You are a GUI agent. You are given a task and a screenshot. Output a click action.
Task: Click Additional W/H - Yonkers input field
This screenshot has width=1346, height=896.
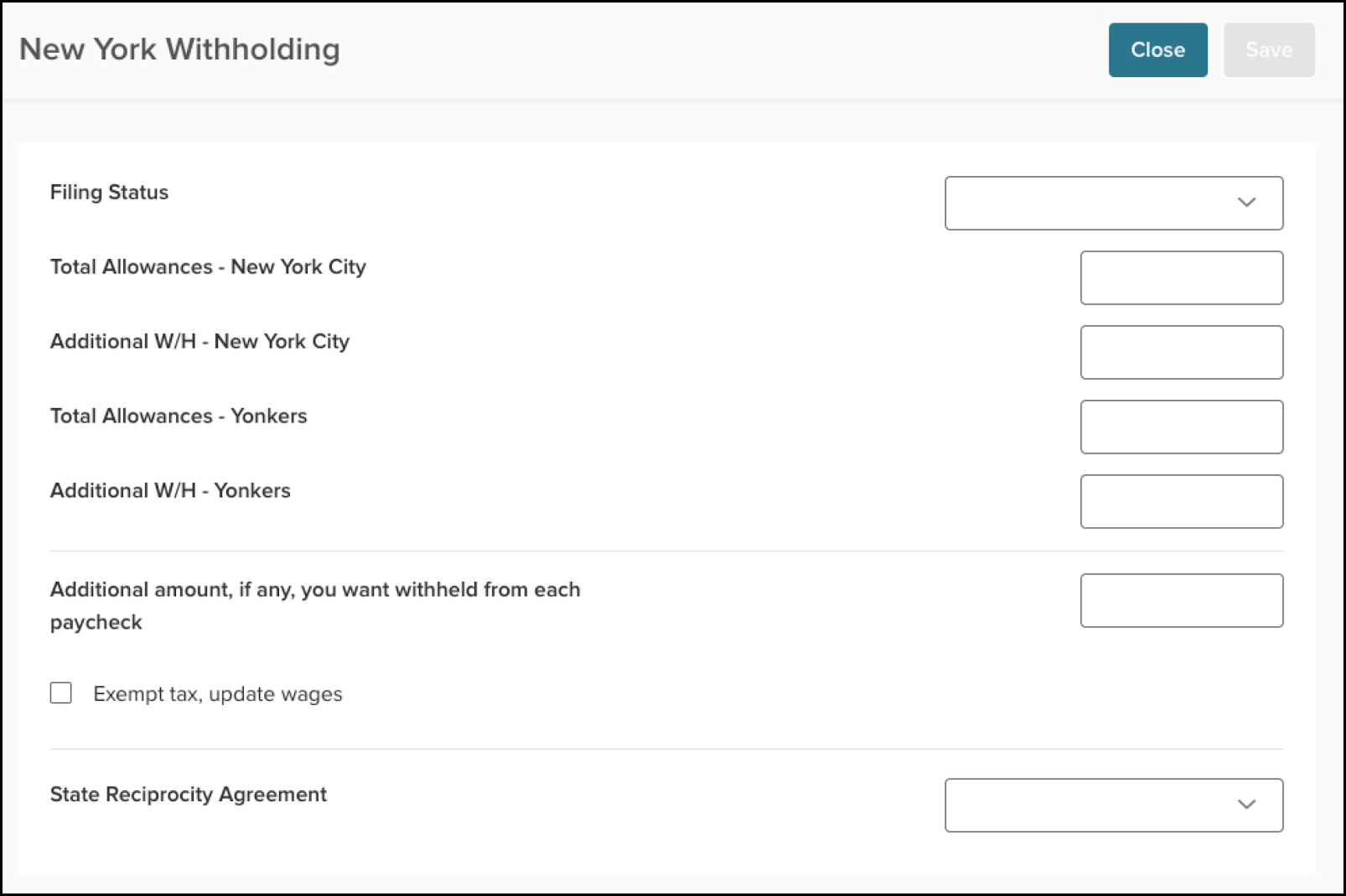click(1182, 501)
